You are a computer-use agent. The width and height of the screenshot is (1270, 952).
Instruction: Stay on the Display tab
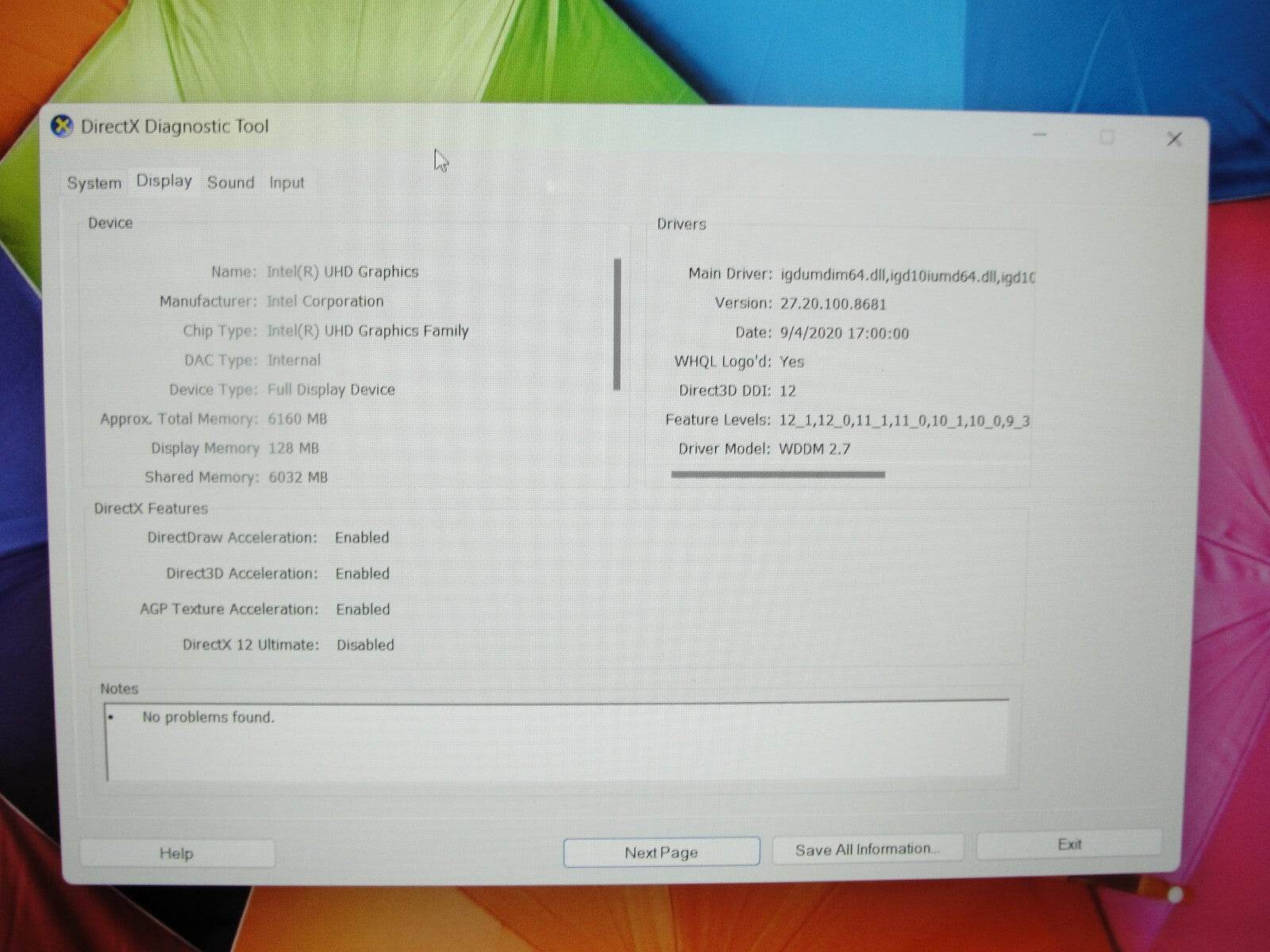(163, 181)
